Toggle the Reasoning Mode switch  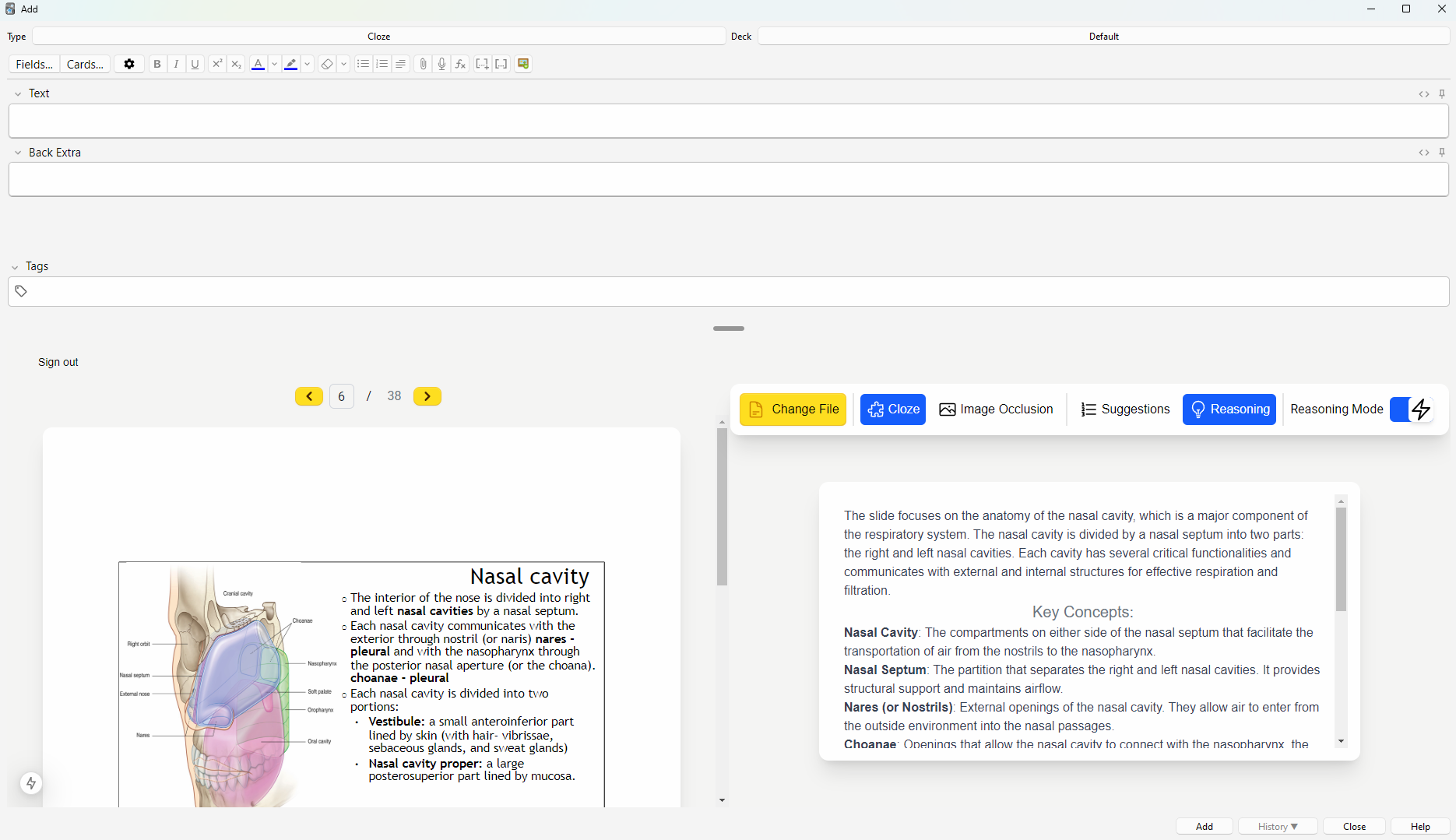point(1411,409)
